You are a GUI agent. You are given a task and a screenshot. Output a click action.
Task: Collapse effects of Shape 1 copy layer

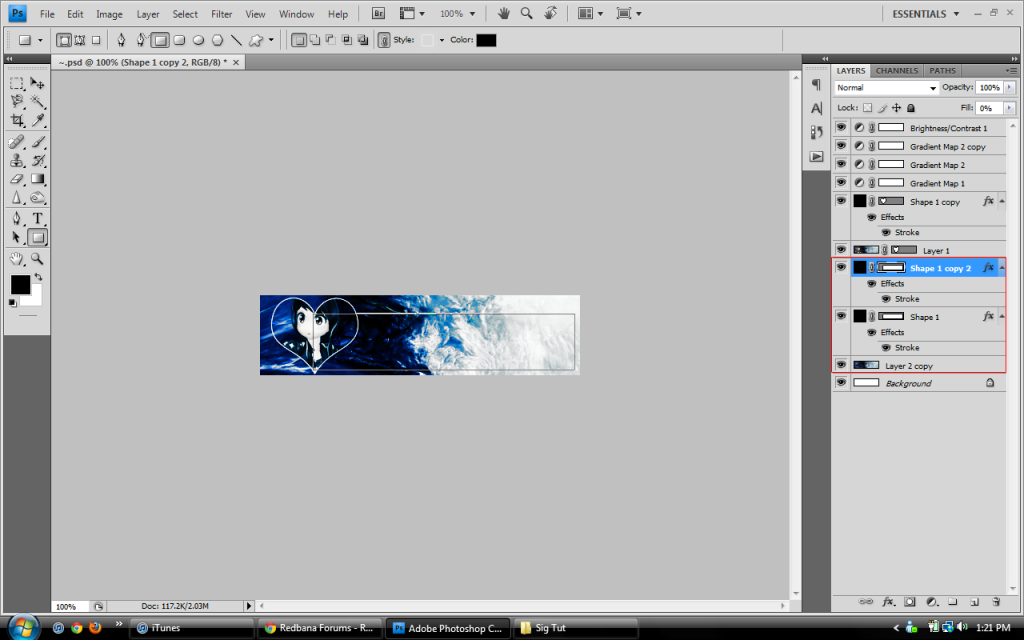[x=1002, y=201]
